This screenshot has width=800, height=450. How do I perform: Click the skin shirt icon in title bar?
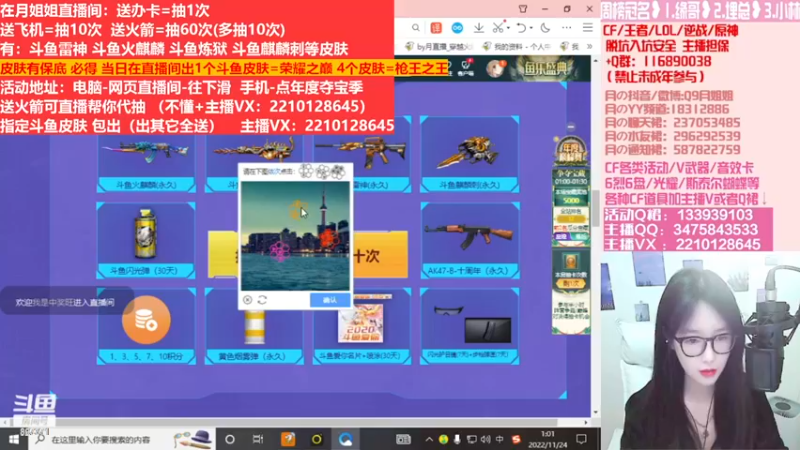(x=523, y=9)
